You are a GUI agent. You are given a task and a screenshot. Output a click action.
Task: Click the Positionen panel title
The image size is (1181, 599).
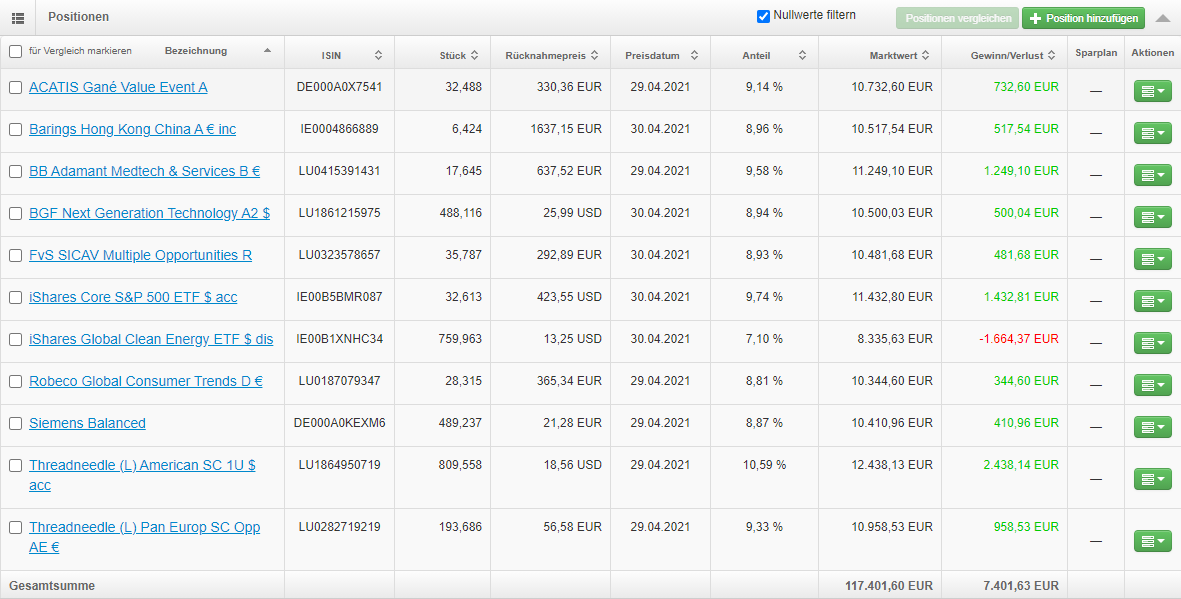click(78, 17)
